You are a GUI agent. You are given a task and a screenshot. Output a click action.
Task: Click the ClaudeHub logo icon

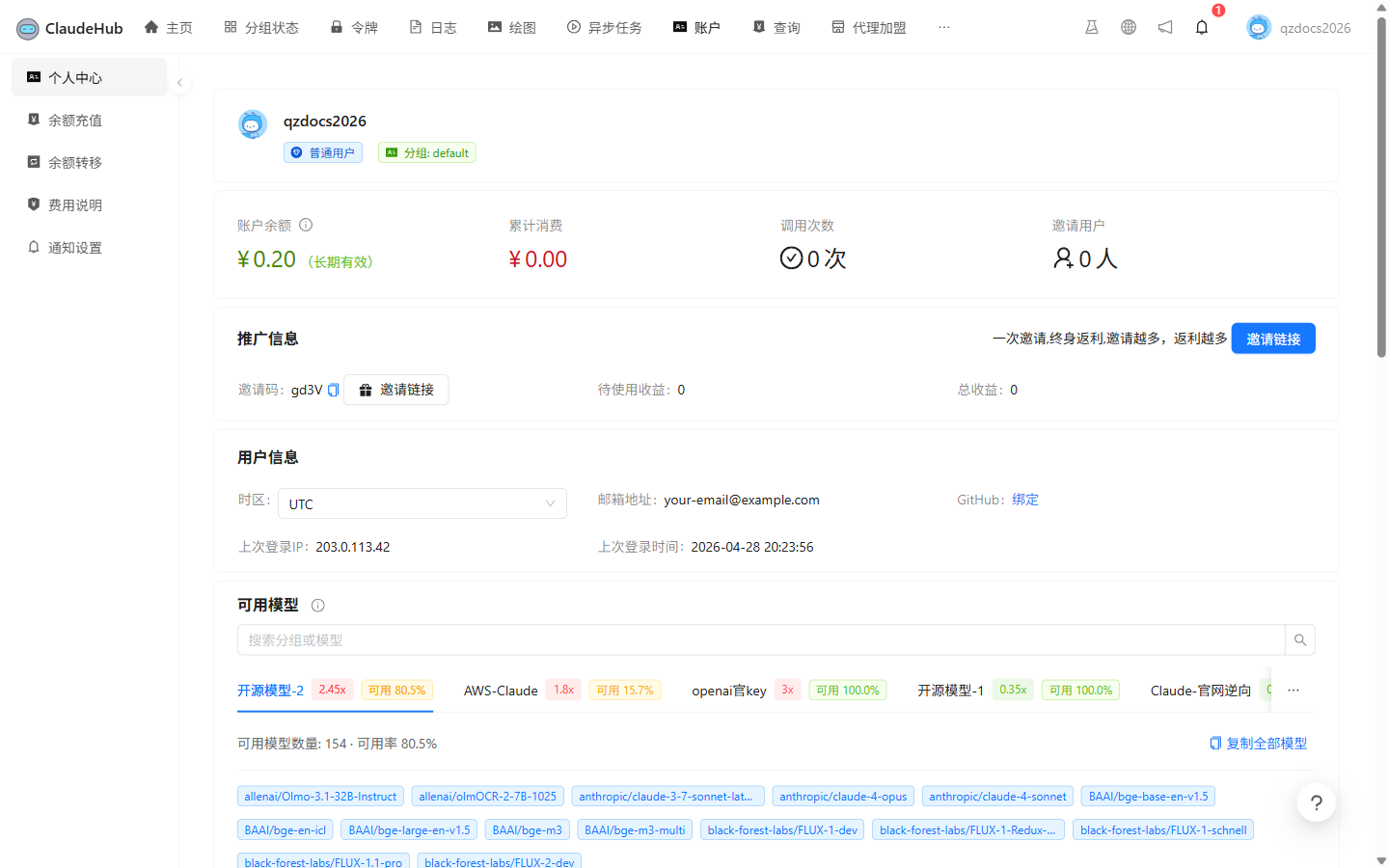pos(28,28)
